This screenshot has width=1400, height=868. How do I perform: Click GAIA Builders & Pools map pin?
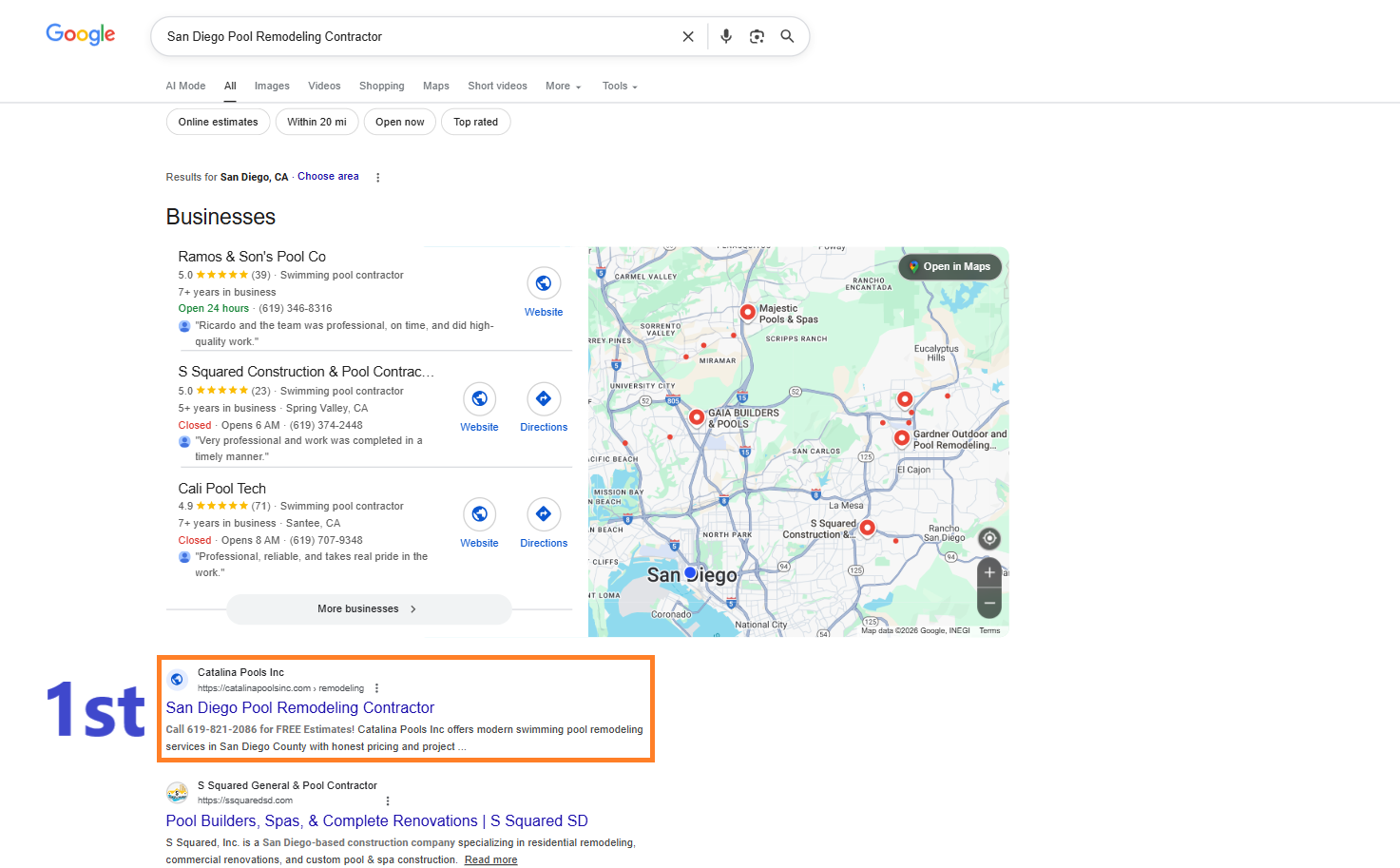coord(697,416)
